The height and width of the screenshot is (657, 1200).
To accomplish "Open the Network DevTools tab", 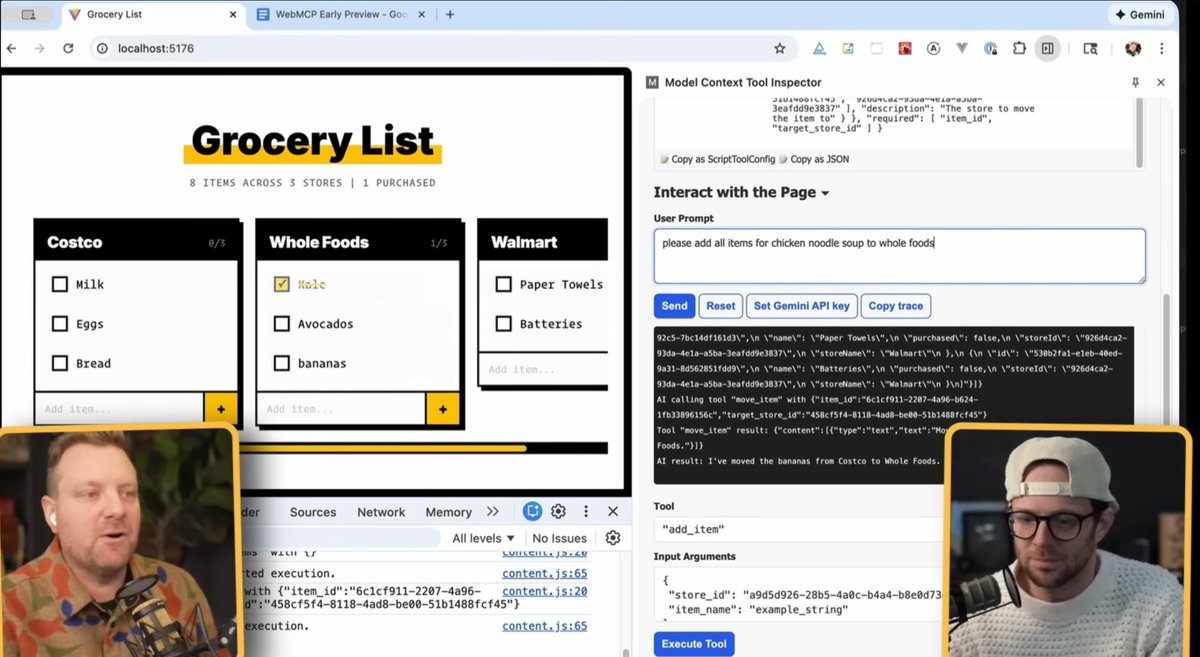I will coord(381,512).
